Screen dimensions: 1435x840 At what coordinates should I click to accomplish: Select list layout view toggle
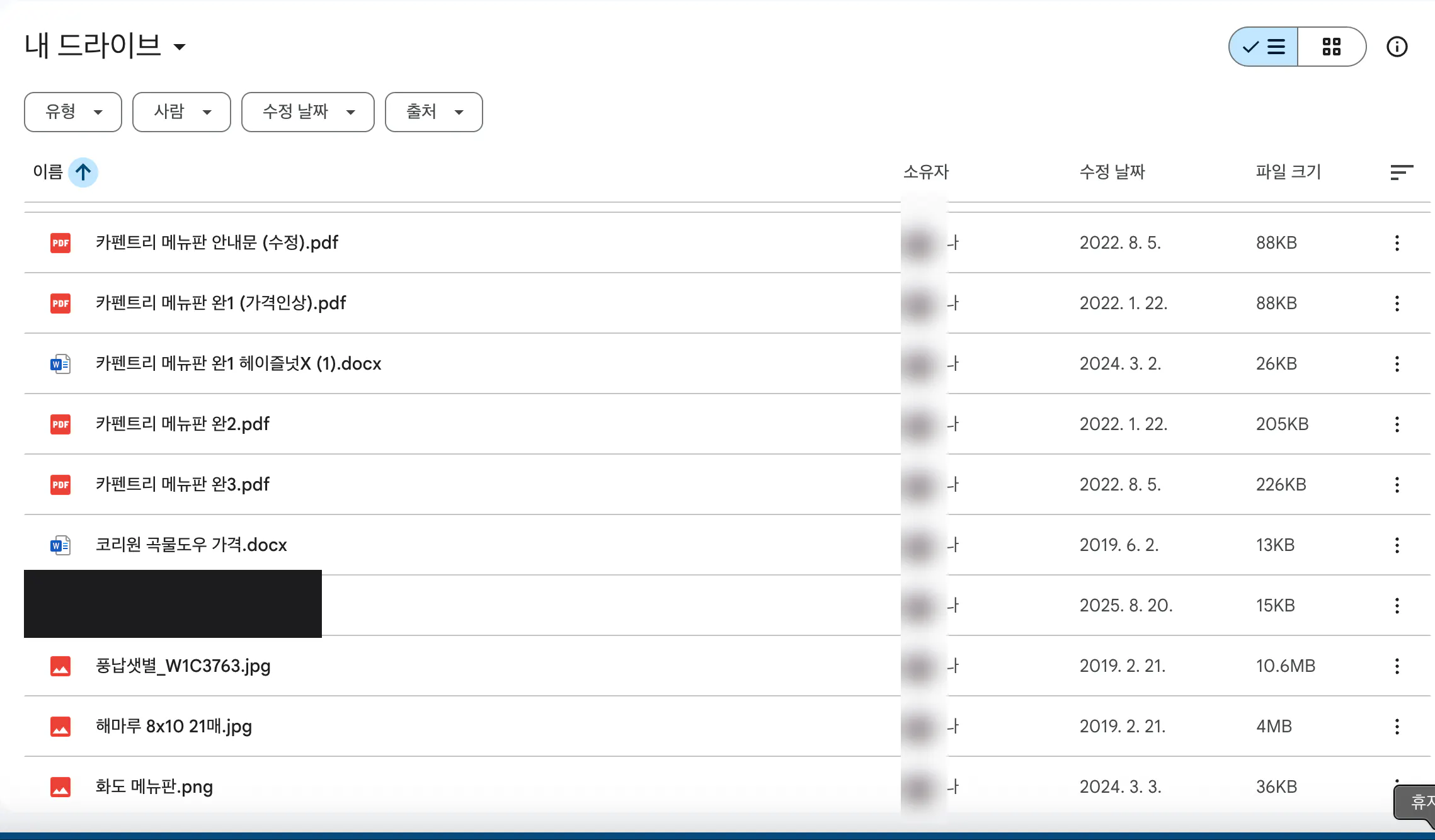pyautogui.click(x=1264, y=47)
